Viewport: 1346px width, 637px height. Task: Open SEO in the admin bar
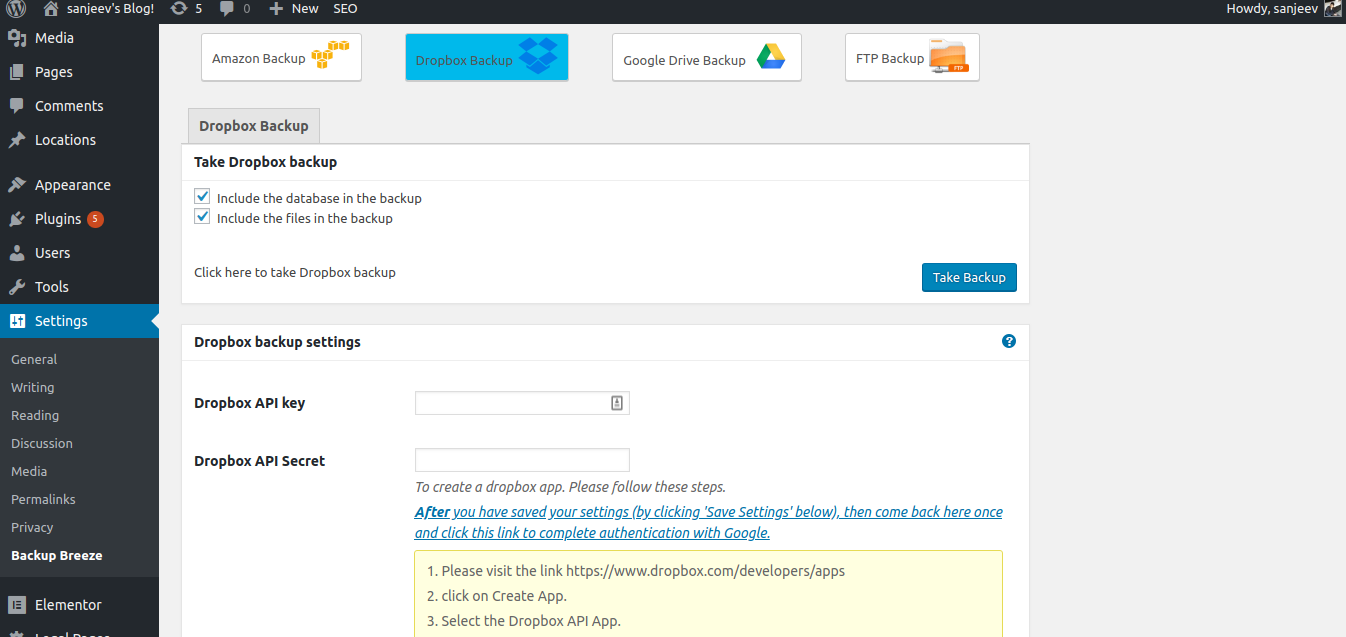pos(345,9)
